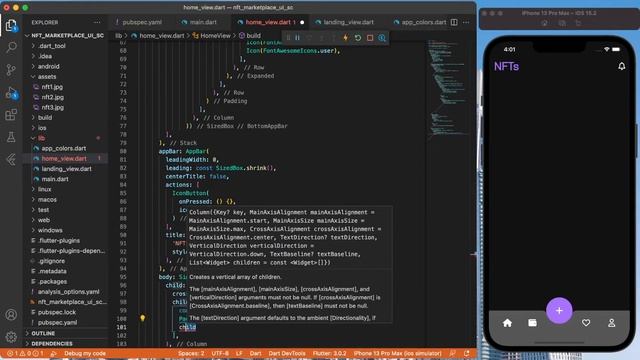Switch to the app_colors.dart tab
The width and height of the screenshot is (640, 360).
click(x=424, y=22)
